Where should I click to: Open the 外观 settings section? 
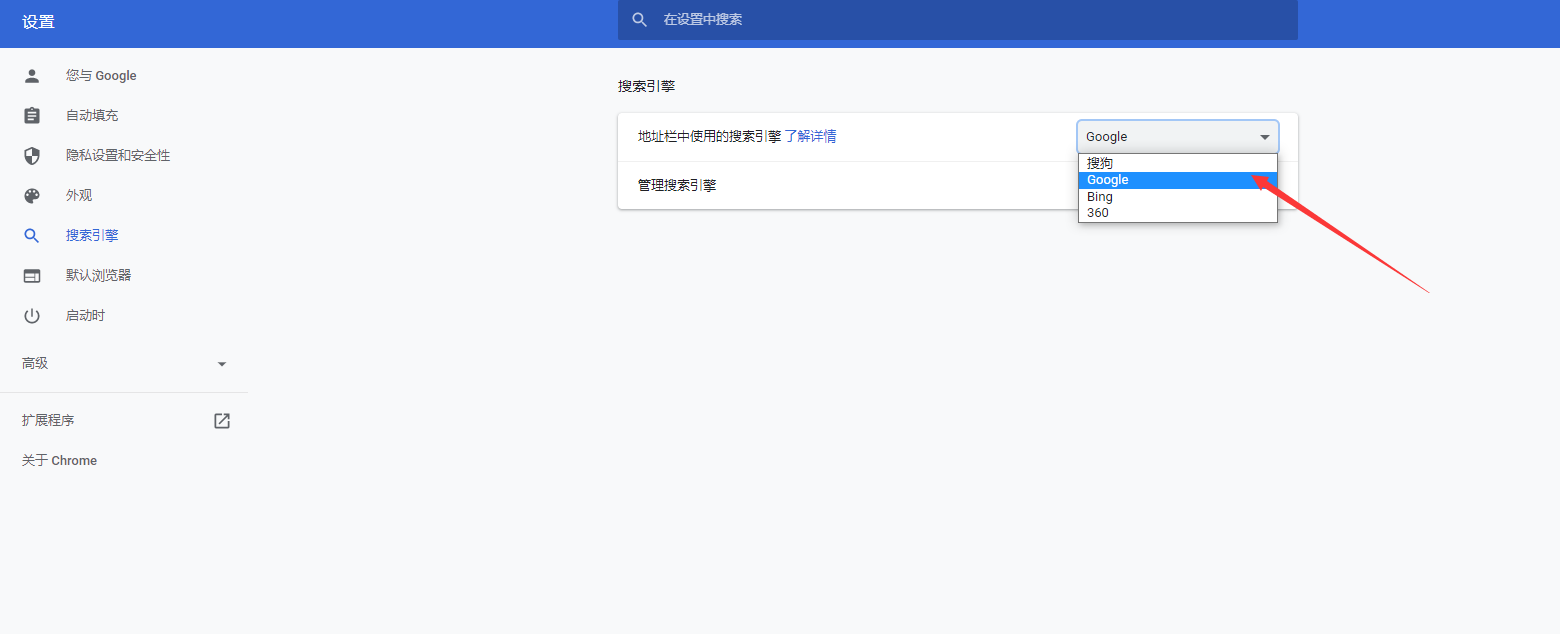pos(79,196)
